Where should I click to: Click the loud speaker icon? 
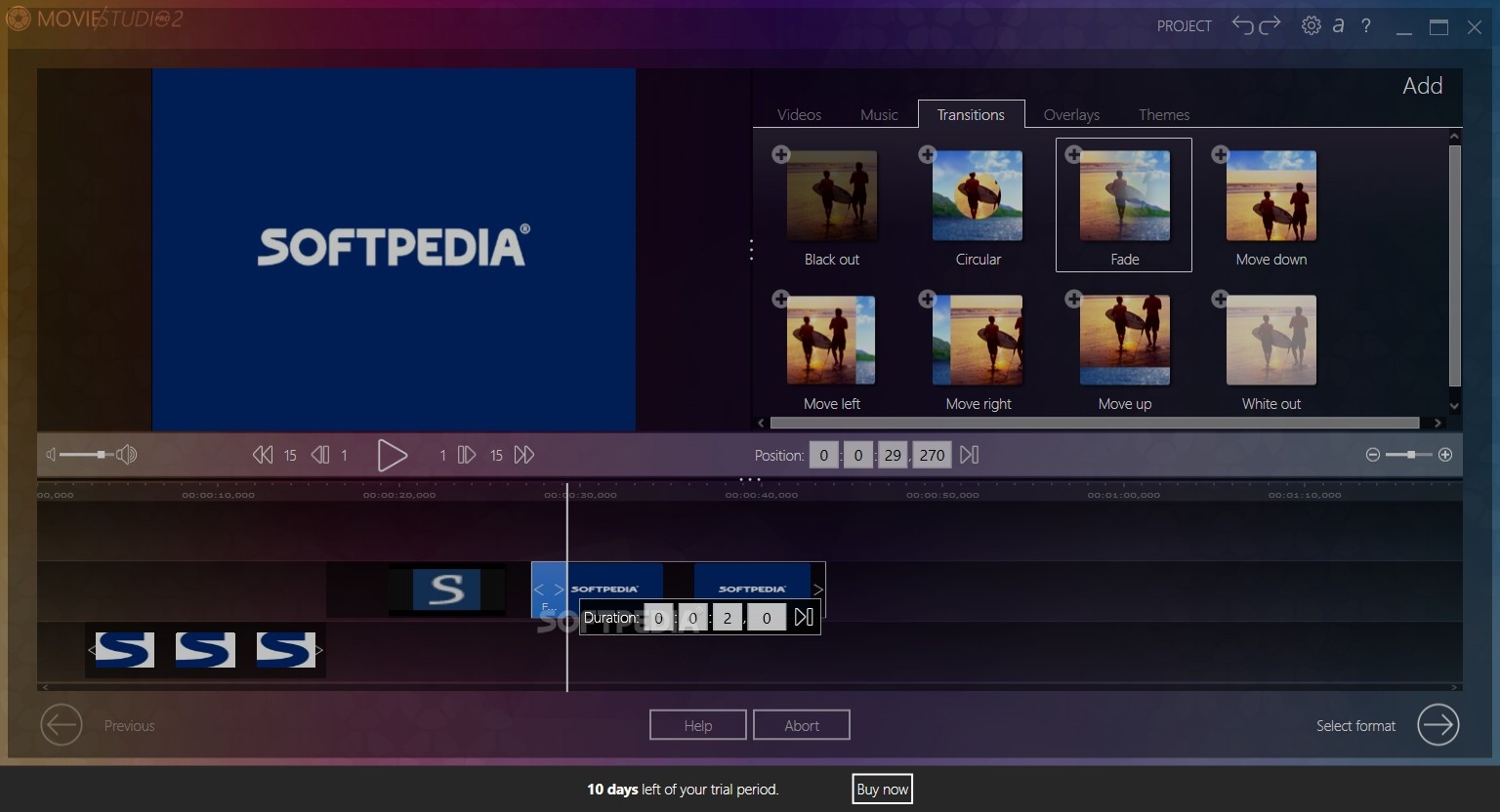coord(127,455)
